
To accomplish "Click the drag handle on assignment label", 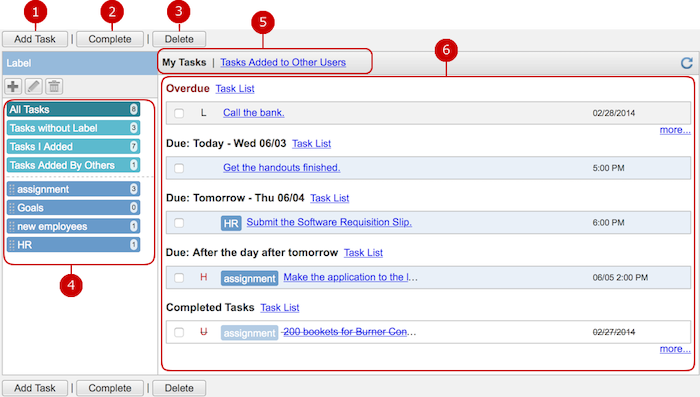I will click(12, 189).
